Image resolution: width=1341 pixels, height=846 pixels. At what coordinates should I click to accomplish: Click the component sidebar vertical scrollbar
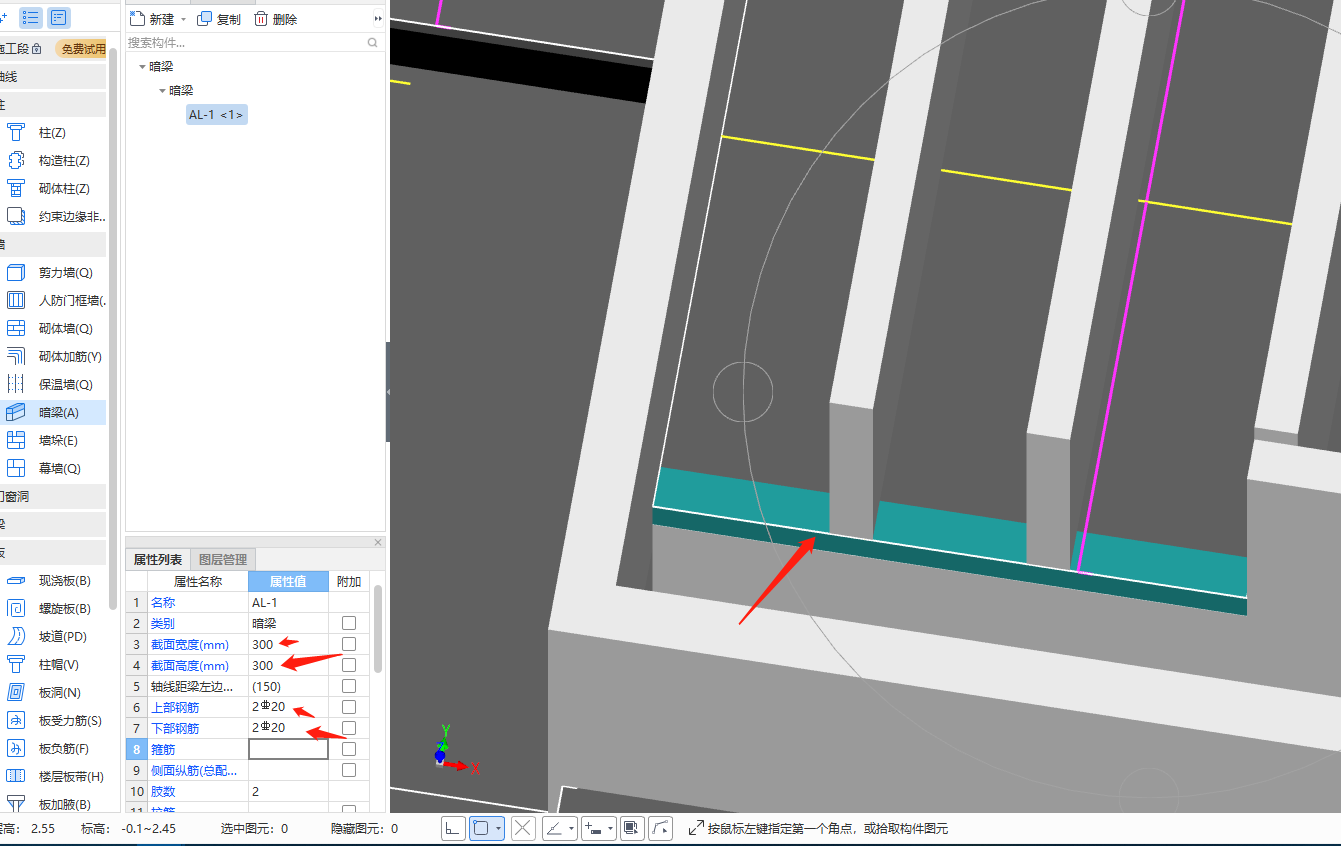click(x=114, y=330)
